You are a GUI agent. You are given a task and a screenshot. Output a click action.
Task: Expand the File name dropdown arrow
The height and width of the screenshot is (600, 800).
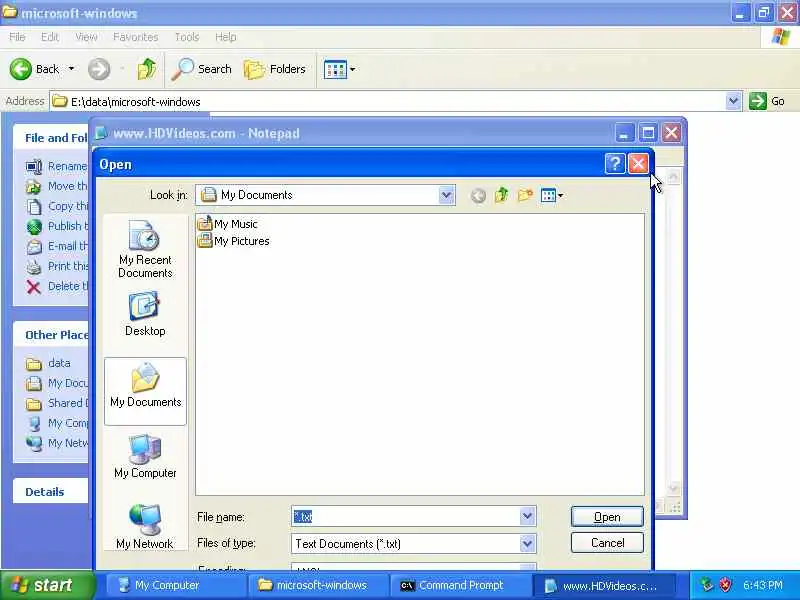528,516
